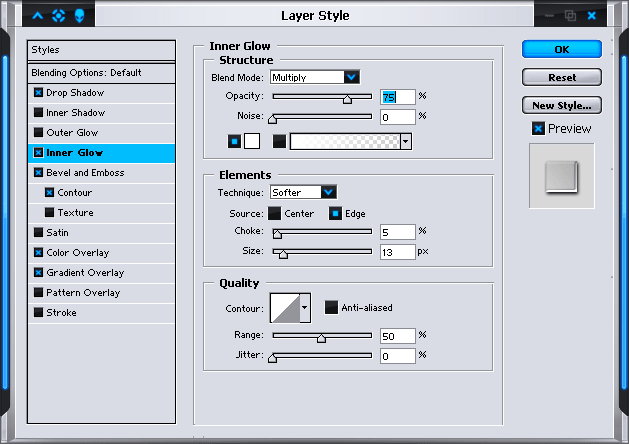Click the Choke percent field
The image size is (629, 444).
[x=398, y=232]
